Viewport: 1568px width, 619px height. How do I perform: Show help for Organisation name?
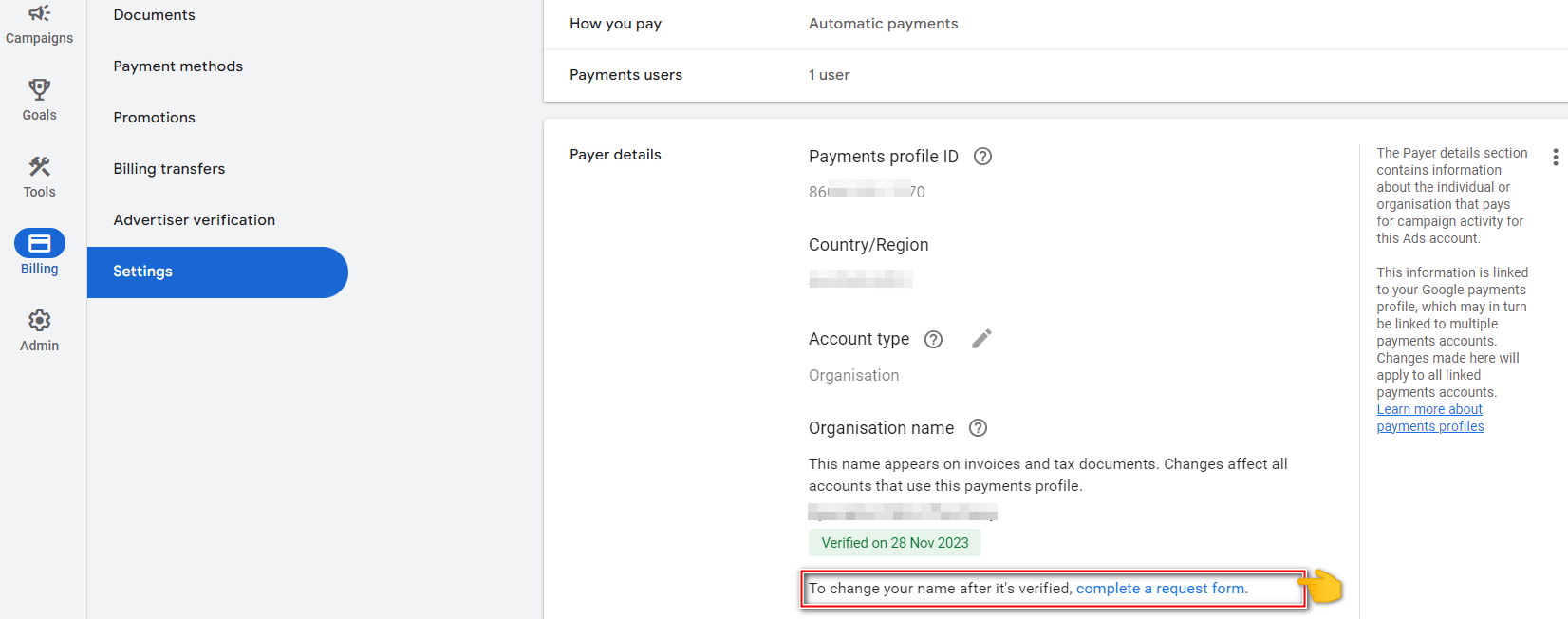pyautogui.click(x=979, y=428)
